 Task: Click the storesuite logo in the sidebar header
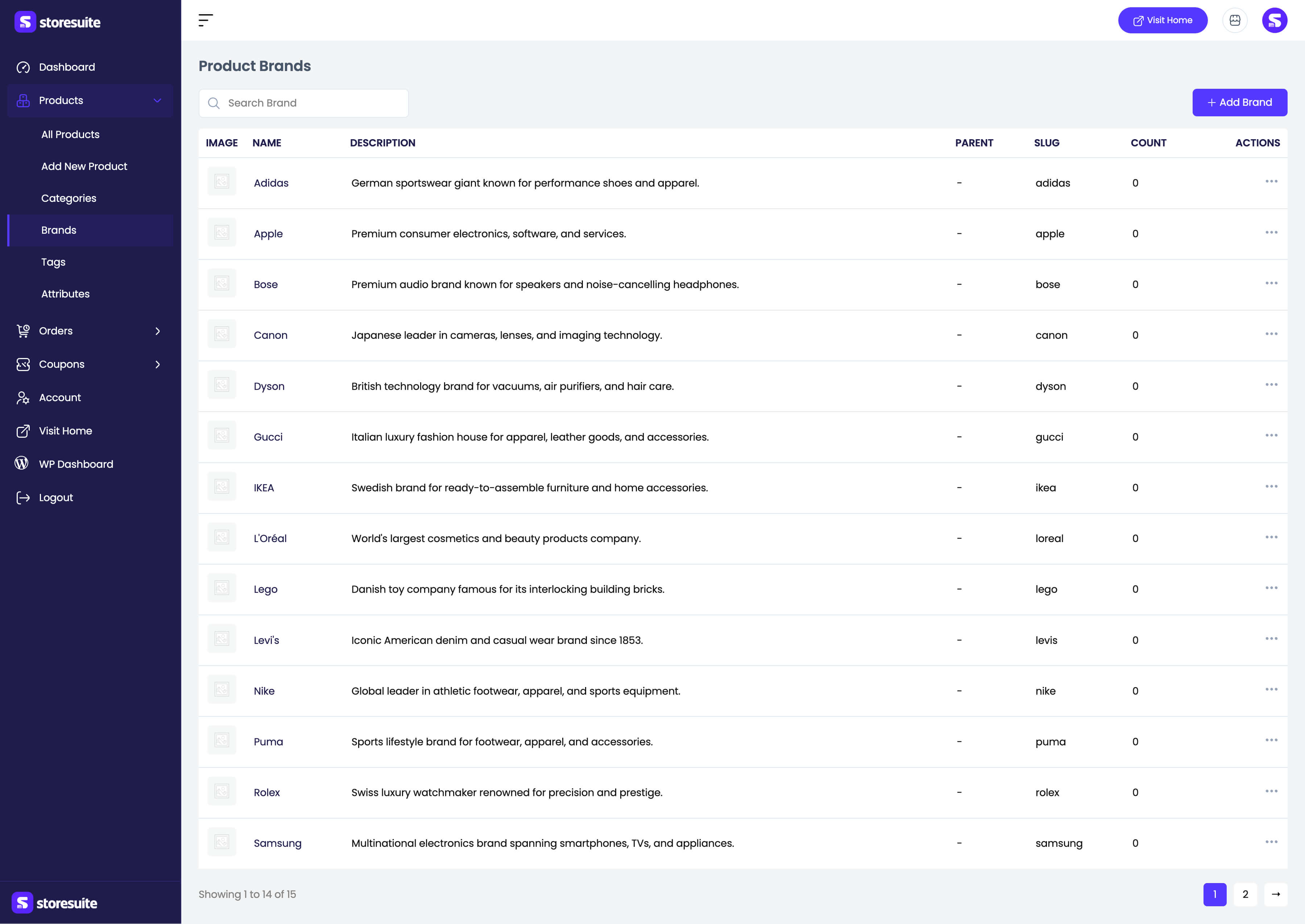pos(58,22)
